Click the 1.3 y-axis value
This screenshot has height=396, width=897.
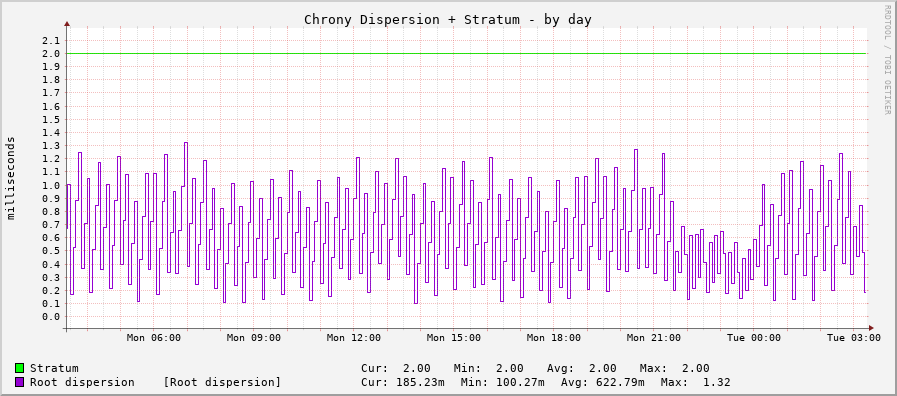click(x=51, y=146)
